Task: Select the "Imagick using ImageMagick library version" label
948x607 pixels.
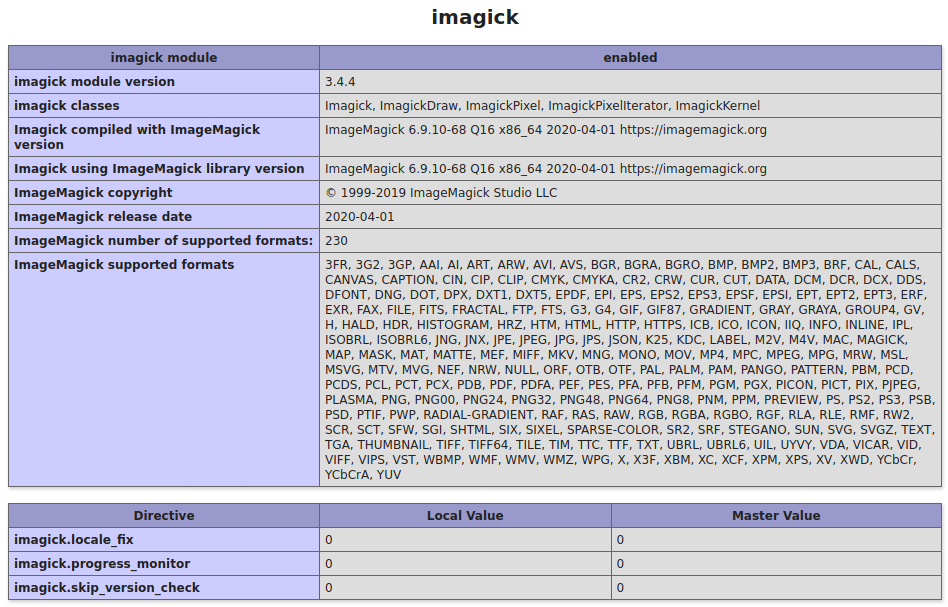Action: pyautogui.click(x=159, y=169)
